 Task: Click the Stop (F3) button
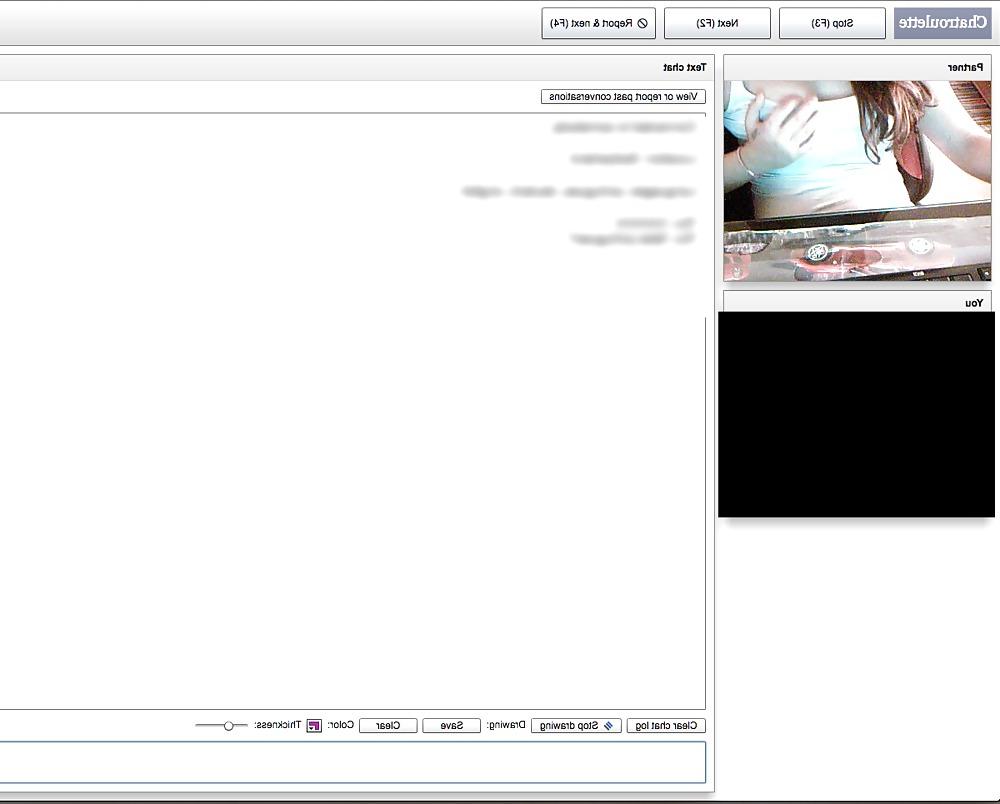[832, 23]
